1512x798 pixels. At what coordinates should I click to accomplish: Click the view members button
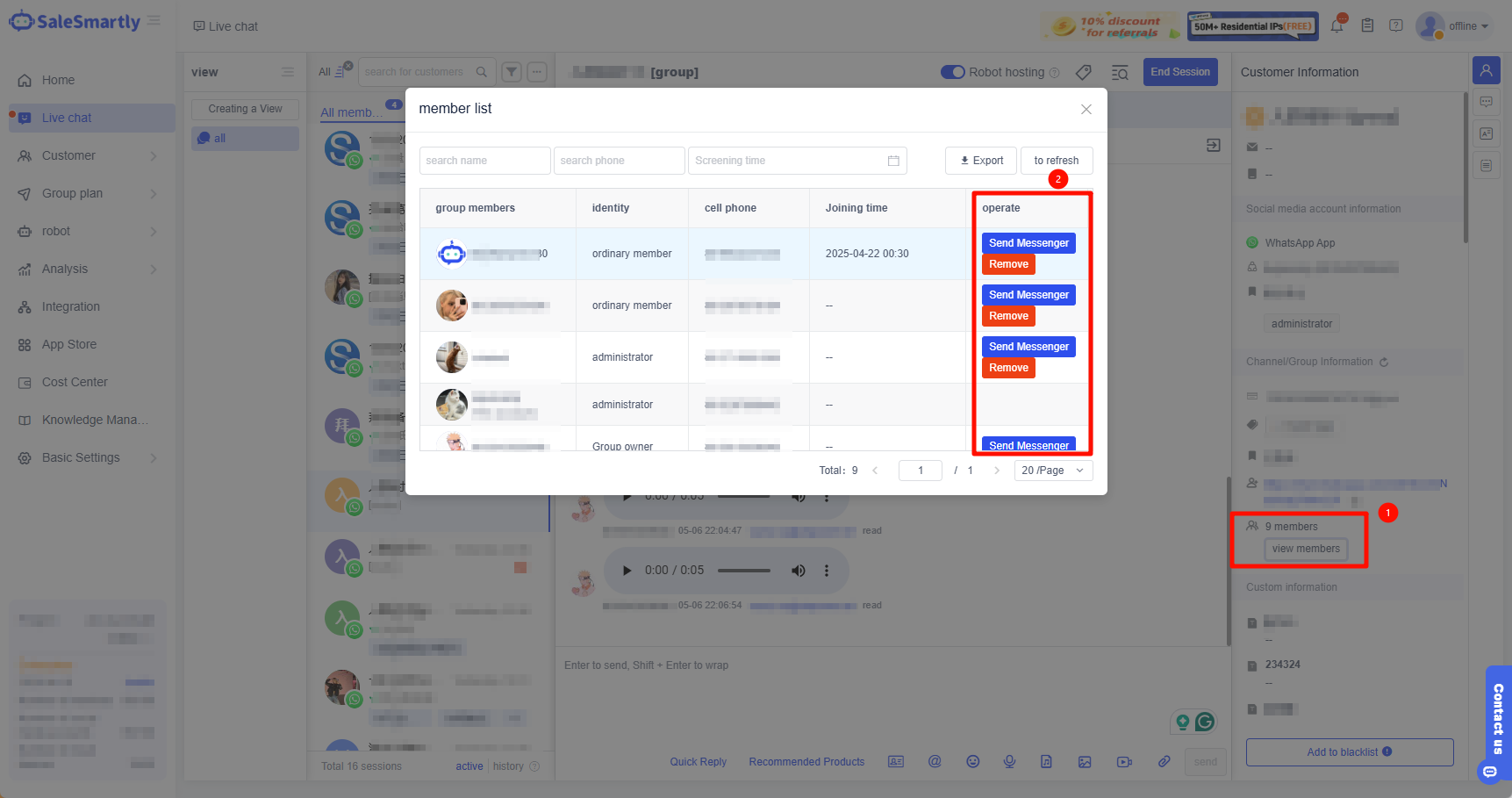pyautogui.click(x=1306, y=549)
